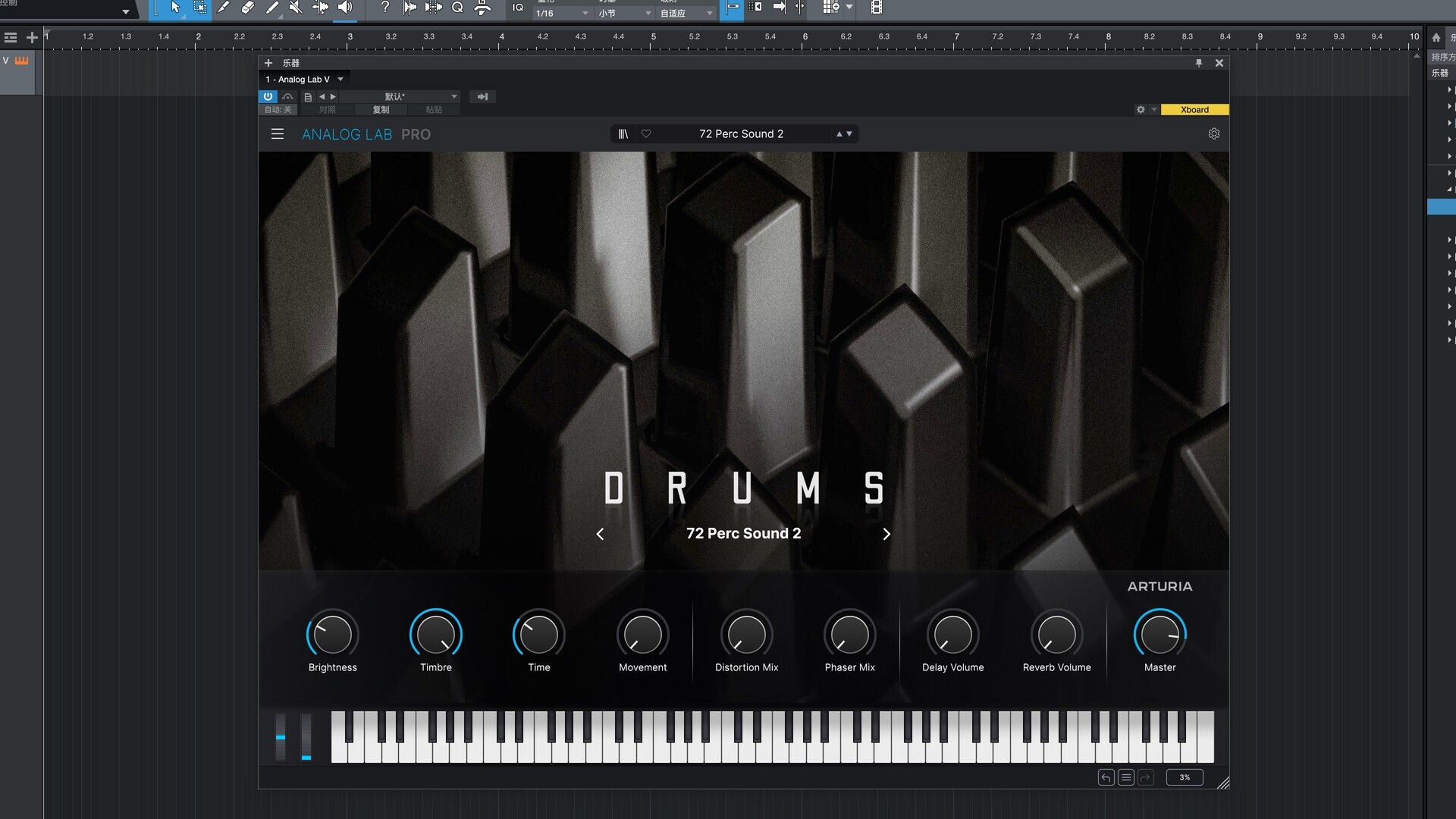This screenshot has width=1456, height=819.
Task: Expand arrow next to Xboard
Action: 1154,110
